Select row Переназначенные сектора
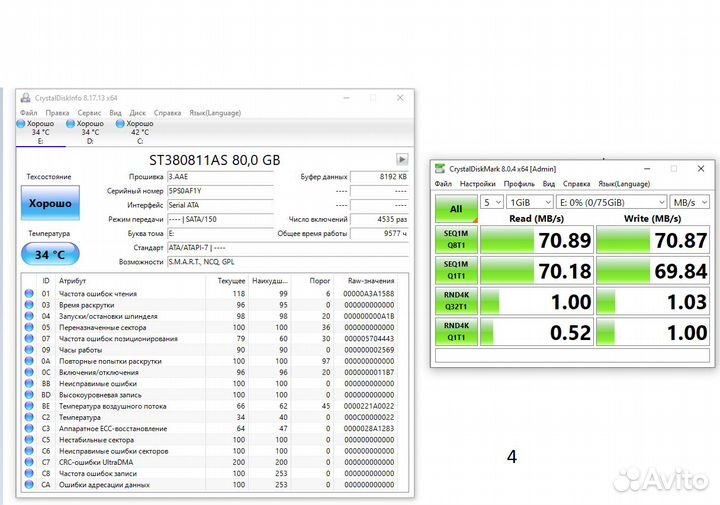720x505 pixels. (210, 327)
